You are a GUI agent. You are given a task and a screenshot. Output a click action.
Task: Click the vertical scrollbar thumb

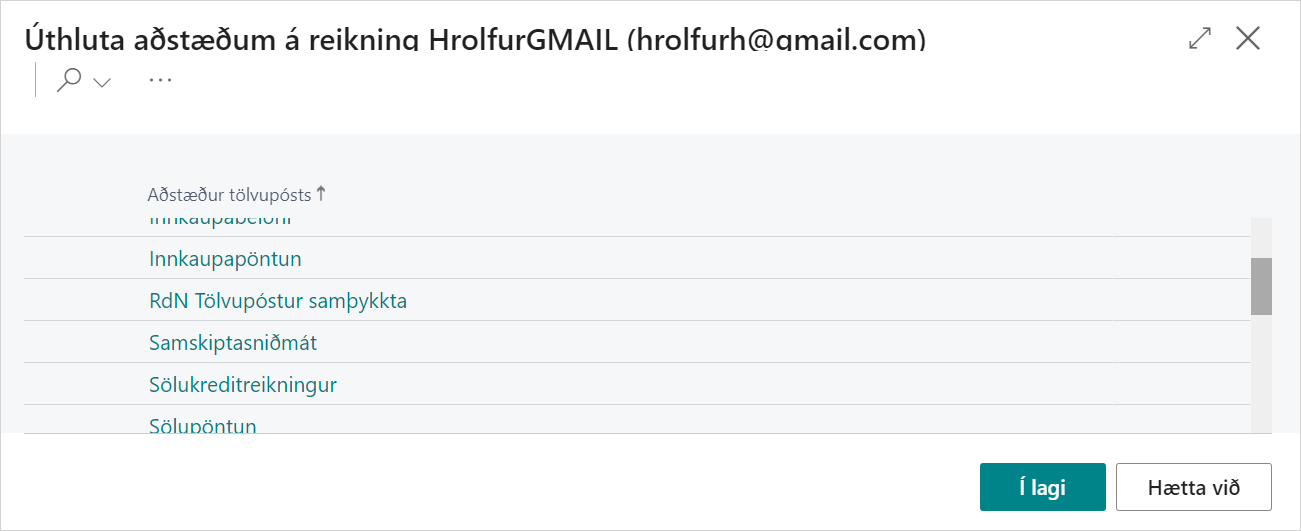[1261, 286]
